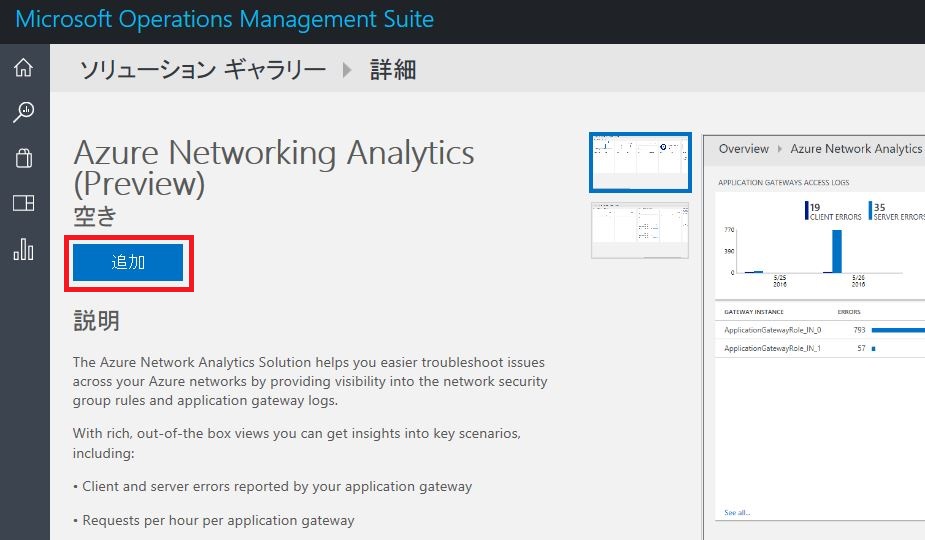
Task: Click the Overview breadcrumb in preview
Action: click(x=743, y=149)
